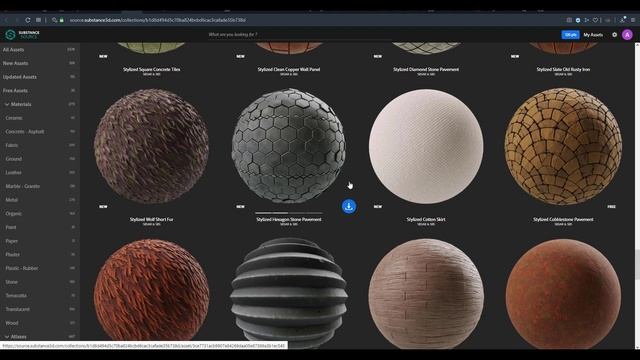Collapse the Materials category chevron
Viewport: 640px width, 360px height.
[7, 104]
